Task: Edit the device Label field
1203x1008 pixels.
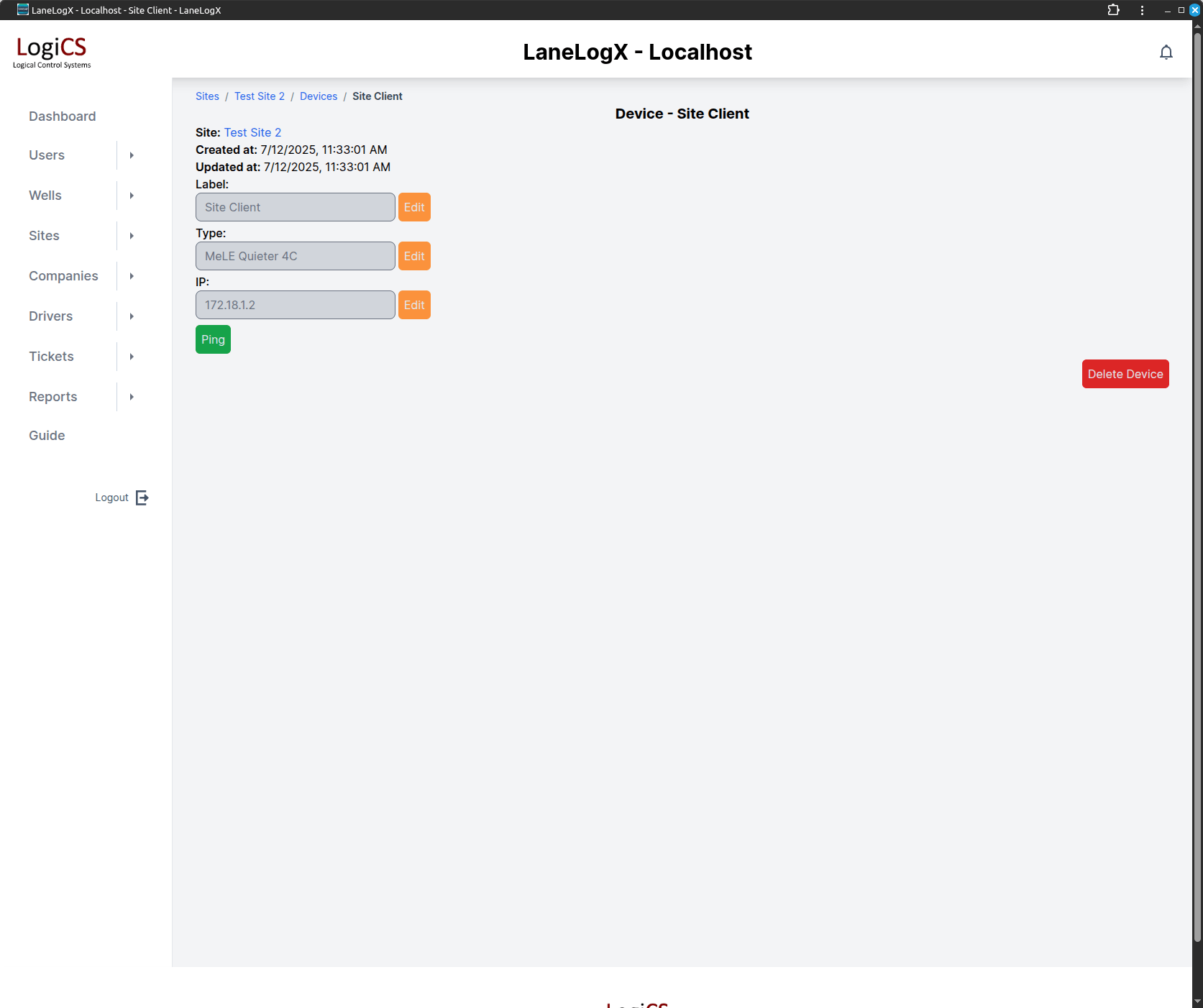Action: (414, 207)
